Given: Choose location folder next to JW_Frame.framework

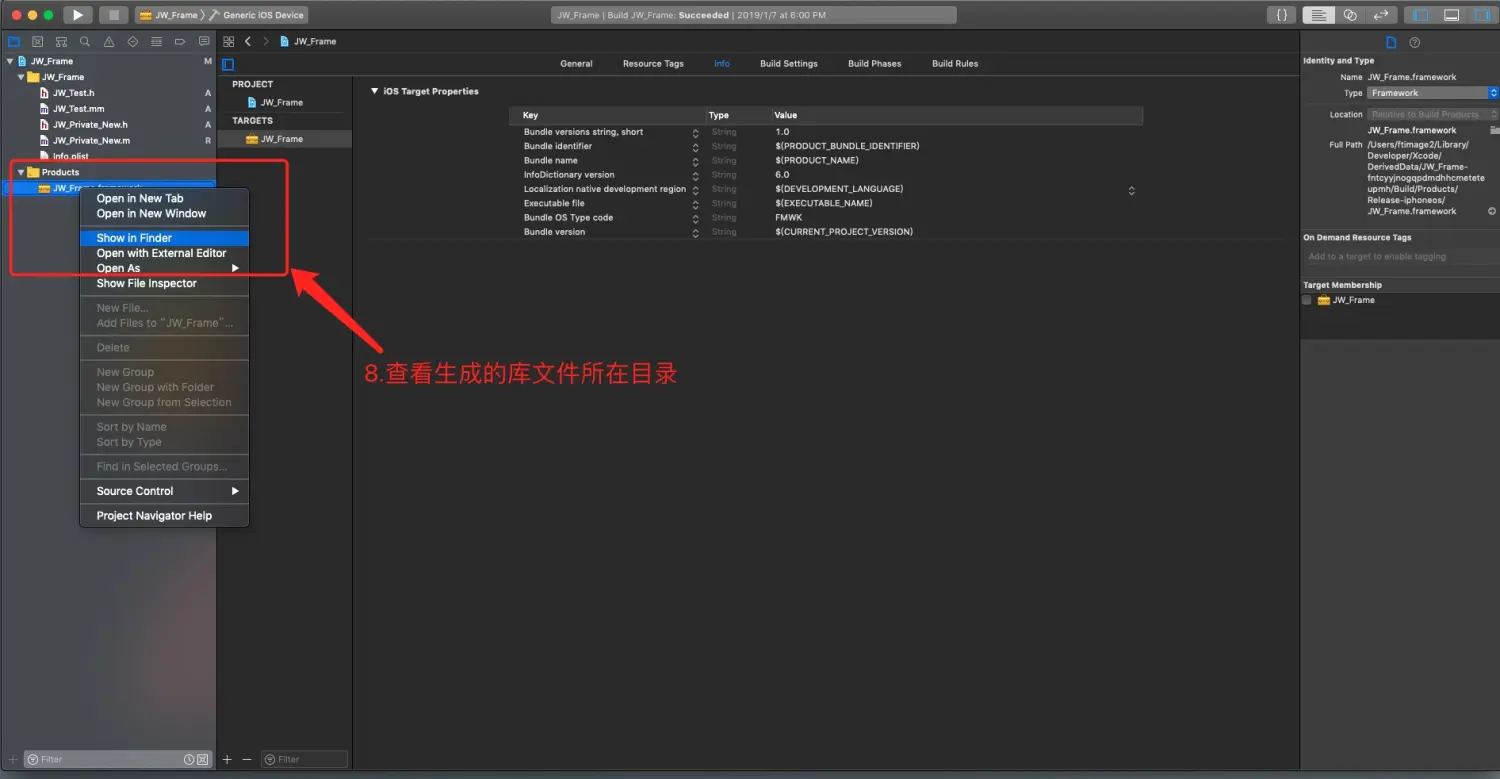Looking at the screenshot, I should 1494,130.
